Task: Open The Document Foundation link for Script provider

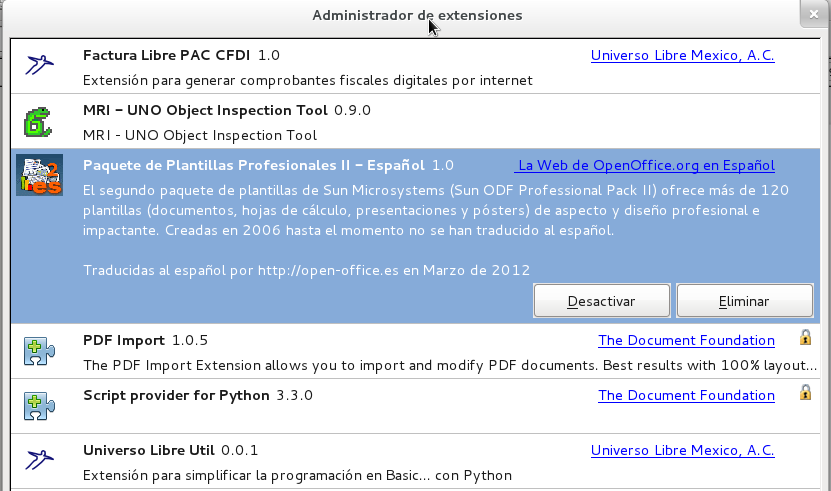Action: click(x=686, y=396)
